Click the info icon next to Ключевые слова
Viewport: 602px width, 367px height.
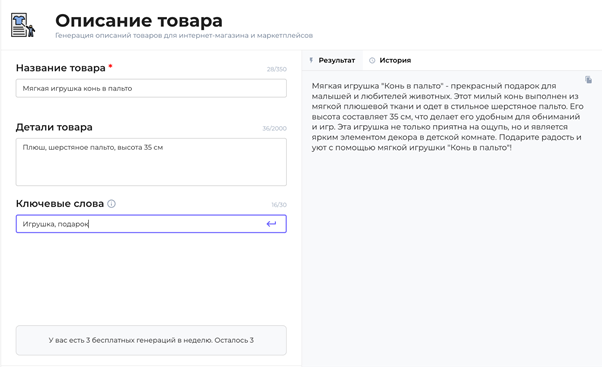coord(111,204)
